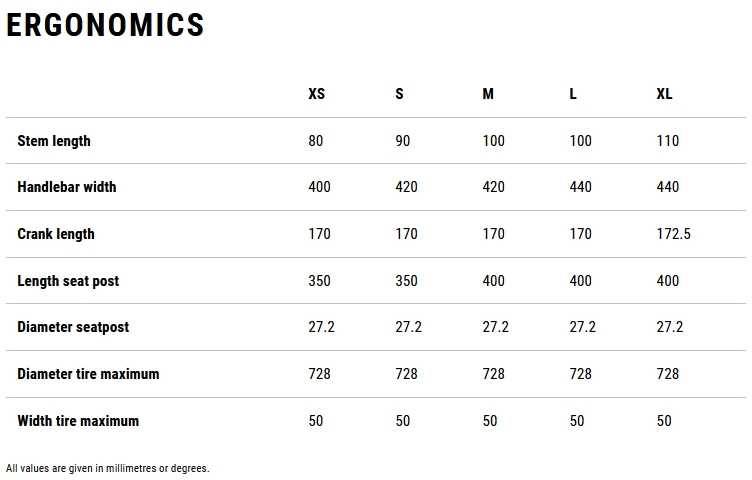Image resolution: width=752 pixels, height=480 pixels.
Task: Click the XS stem length value 80
Action: [x=316, y=141]
